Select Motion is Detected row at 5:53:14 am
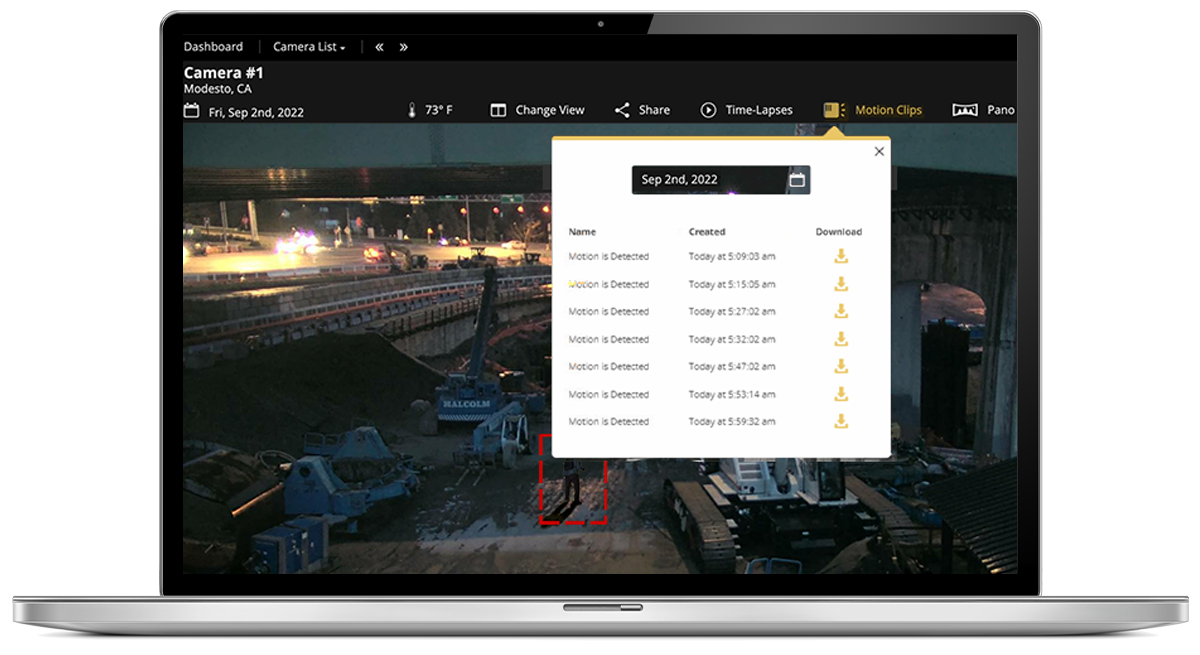The width and height of the screenshot is (1200, 655). click(609, 394)
